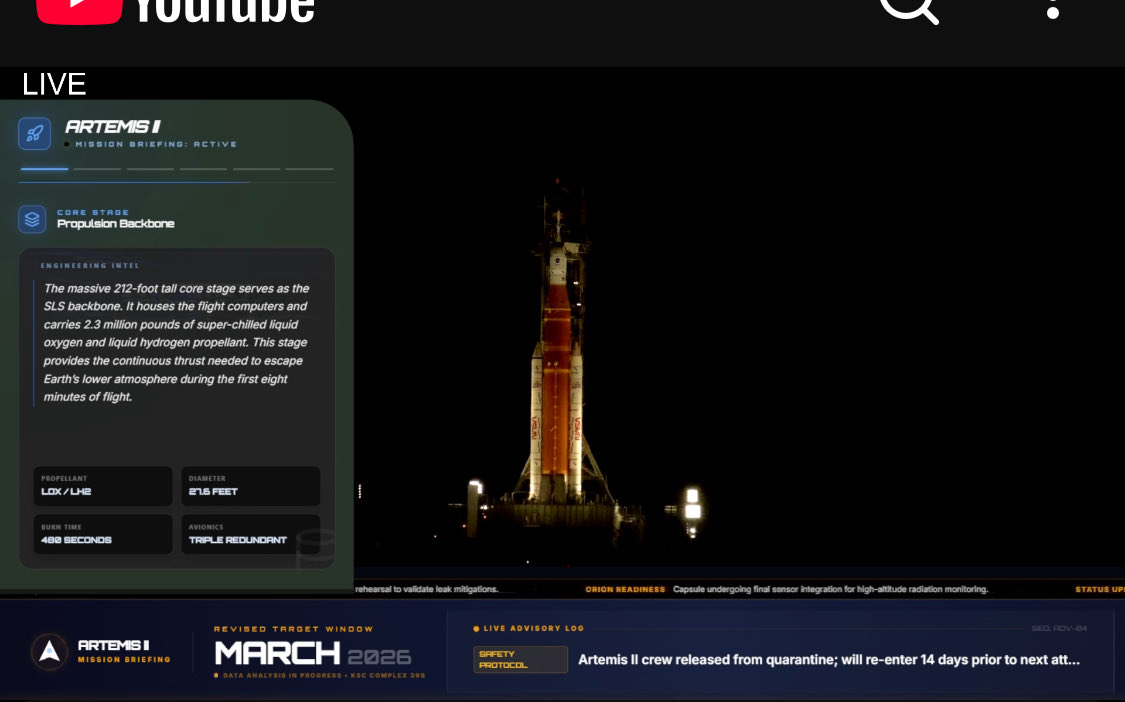Click the 'Orion Readiness' ticker label
The width and height of the screenshot is (1125, 702).
(625, 589)
